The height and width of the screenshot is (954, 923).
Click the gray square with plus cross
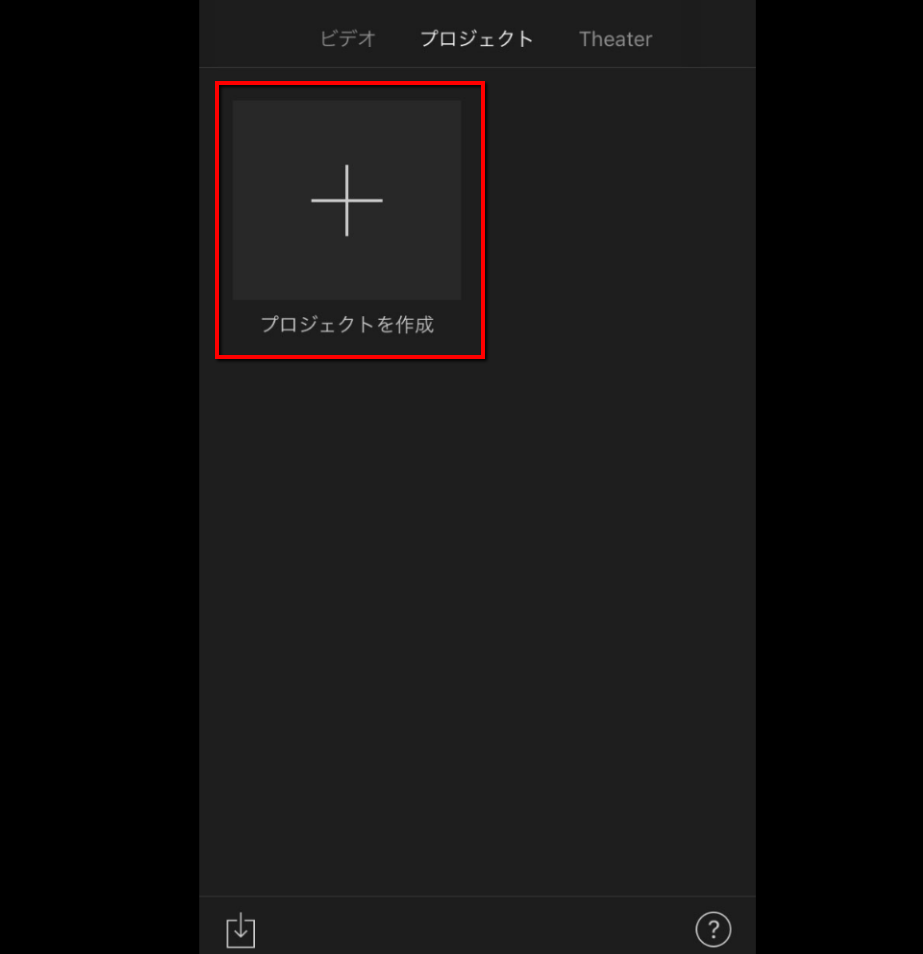click(x=347, y=200)
